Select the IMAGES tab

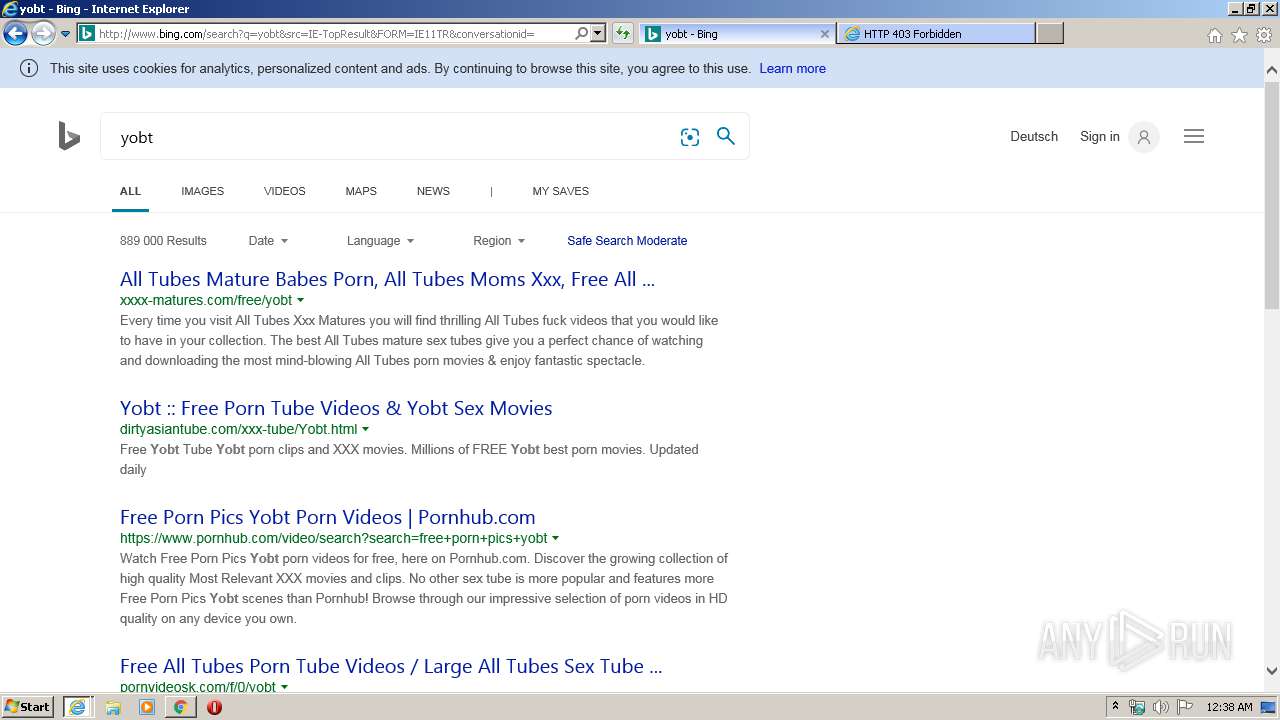[x=202, y=191]
